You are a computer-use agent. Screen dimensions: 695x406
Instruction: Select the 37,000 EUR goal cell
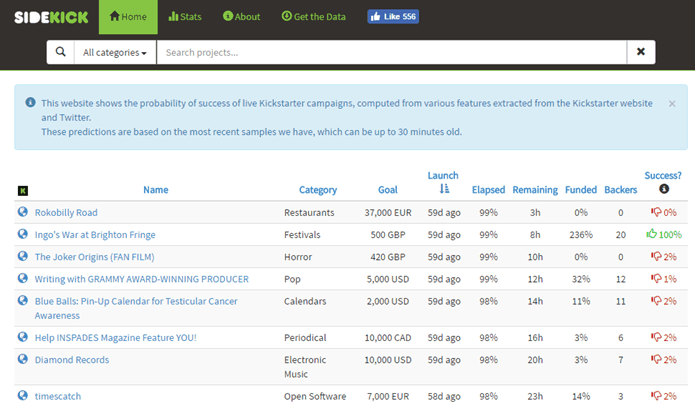[x=388, y=213]
